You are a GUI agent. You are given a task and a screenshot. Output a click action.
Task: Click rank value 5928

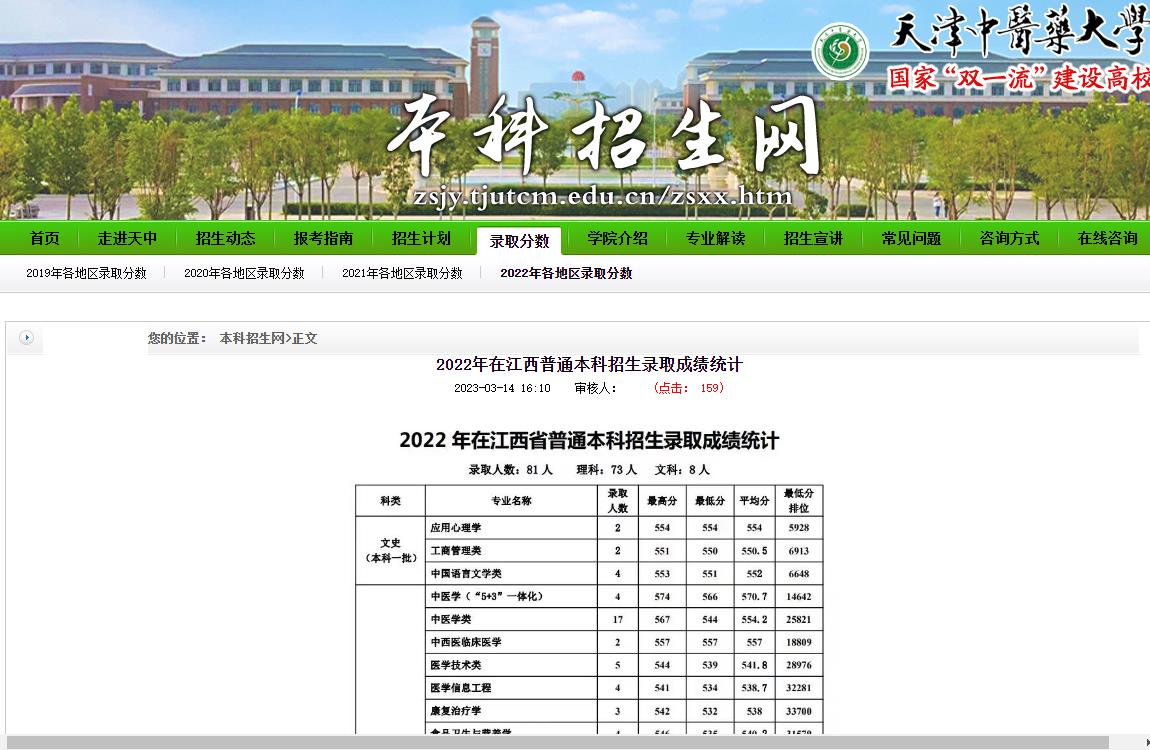(x=799, y=528)
